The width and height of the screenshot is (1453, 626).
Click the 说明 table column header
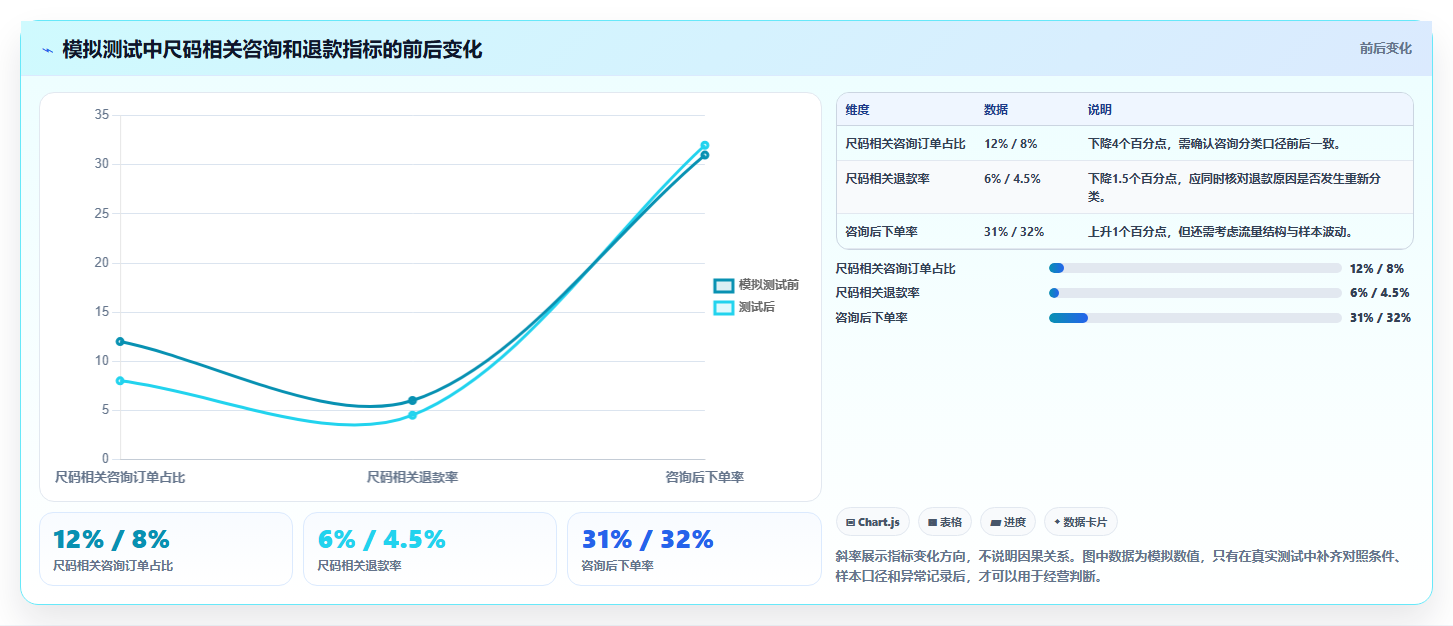(x=1100, y=110)
